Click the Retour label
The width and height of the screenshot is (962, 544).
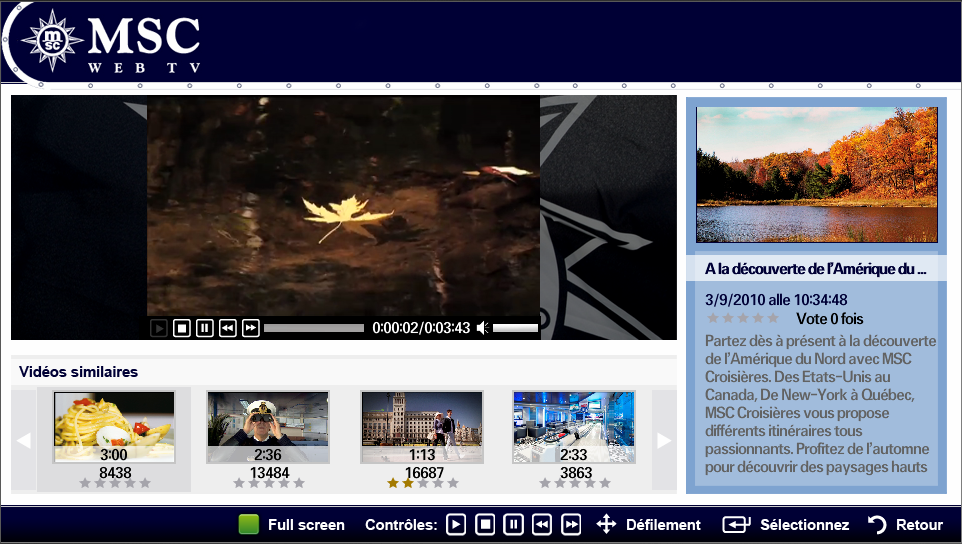[x=919, y=525]
